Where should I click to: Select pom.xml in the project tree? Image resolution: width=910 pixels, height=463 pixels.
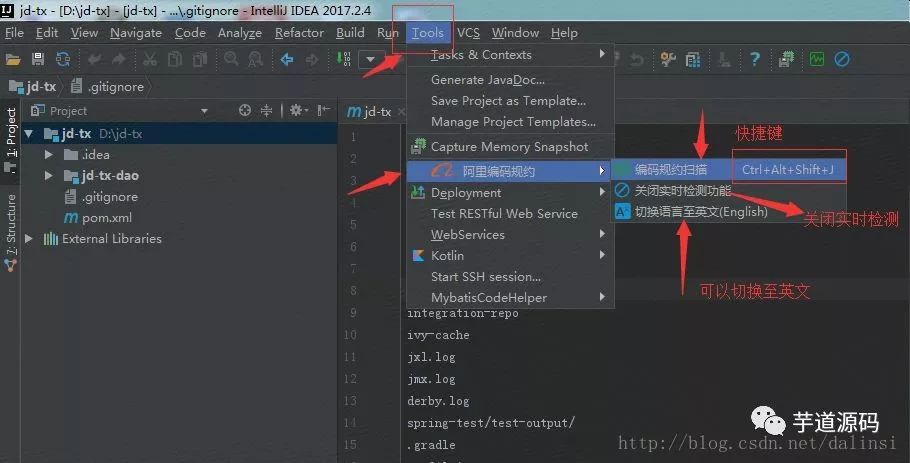(98, 218)
